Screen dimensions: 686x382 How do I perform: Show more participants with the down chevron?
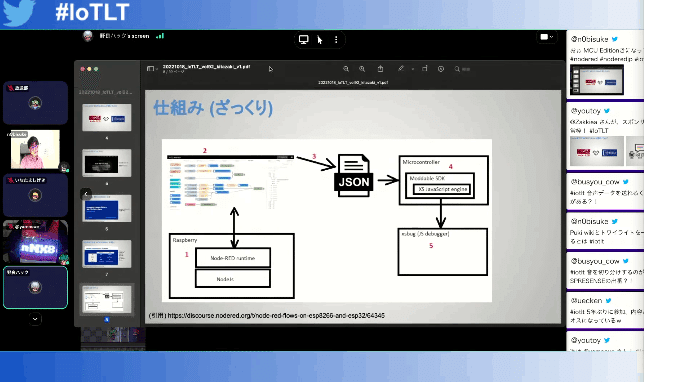click(x=35, y=319)
